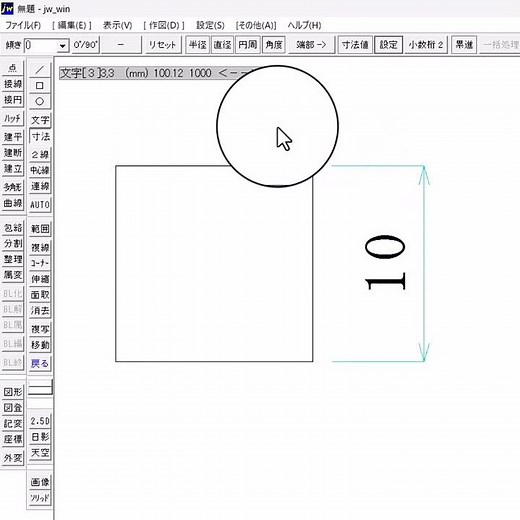Select the 伸縮 extend/trim tool
Screen dimensions: 520x520
40,279
